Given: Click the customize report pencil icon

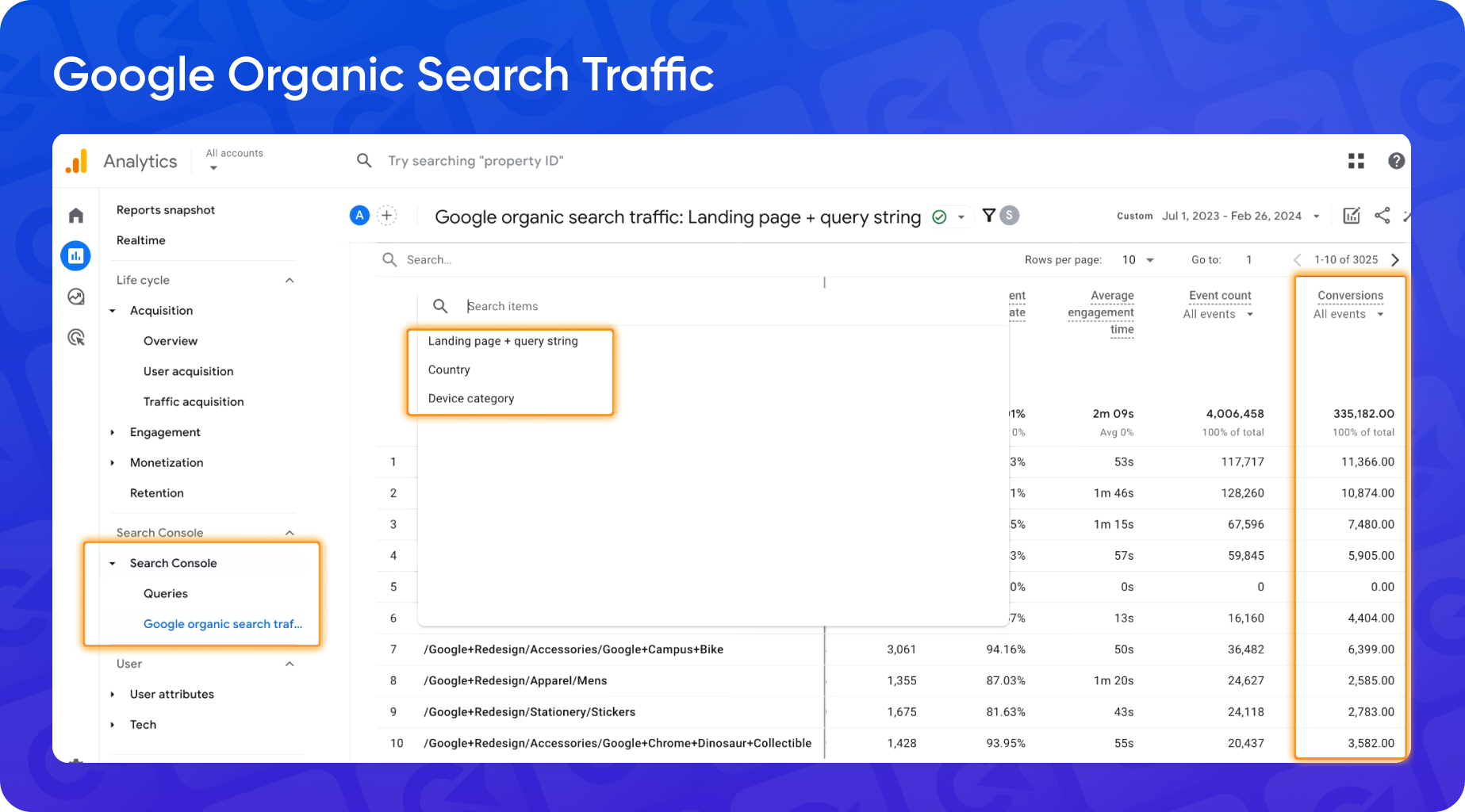Looking at the screenshot, I should coord(1352,215).
